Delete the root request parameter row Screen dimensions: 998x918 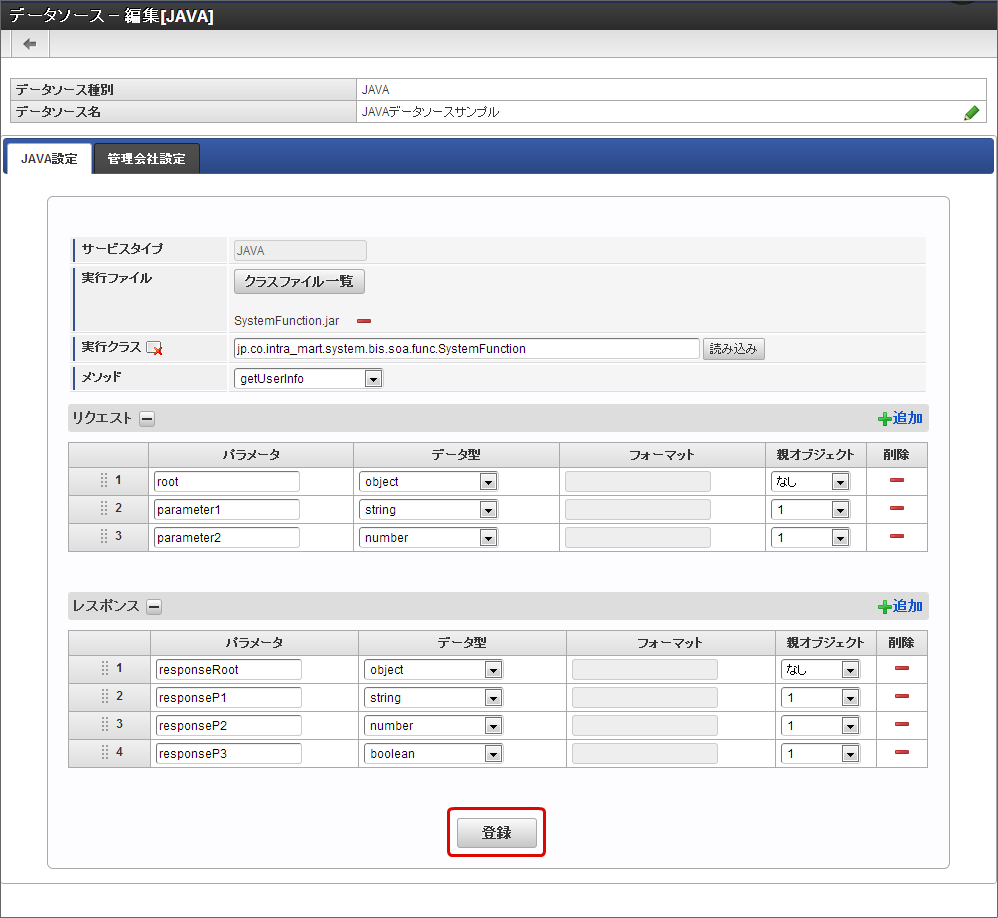pyautogui.click(x=896, y=481)
